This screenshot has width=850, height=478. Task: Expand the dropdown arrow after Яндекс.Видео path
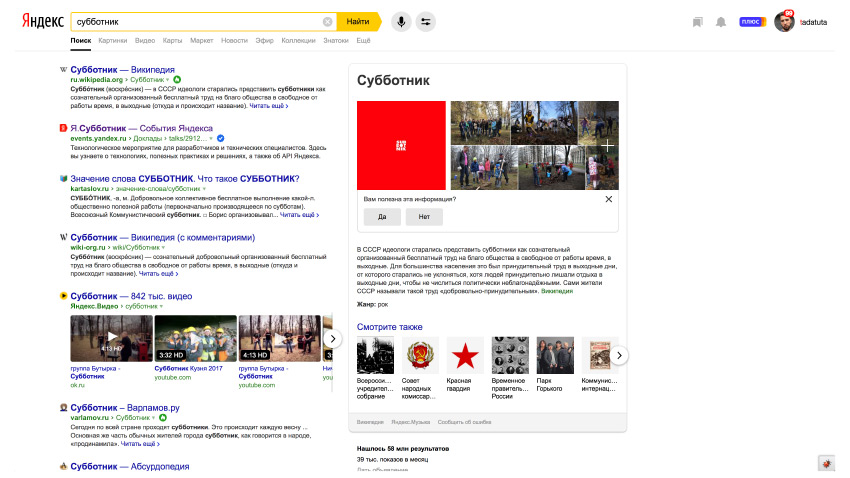point(161,307)
